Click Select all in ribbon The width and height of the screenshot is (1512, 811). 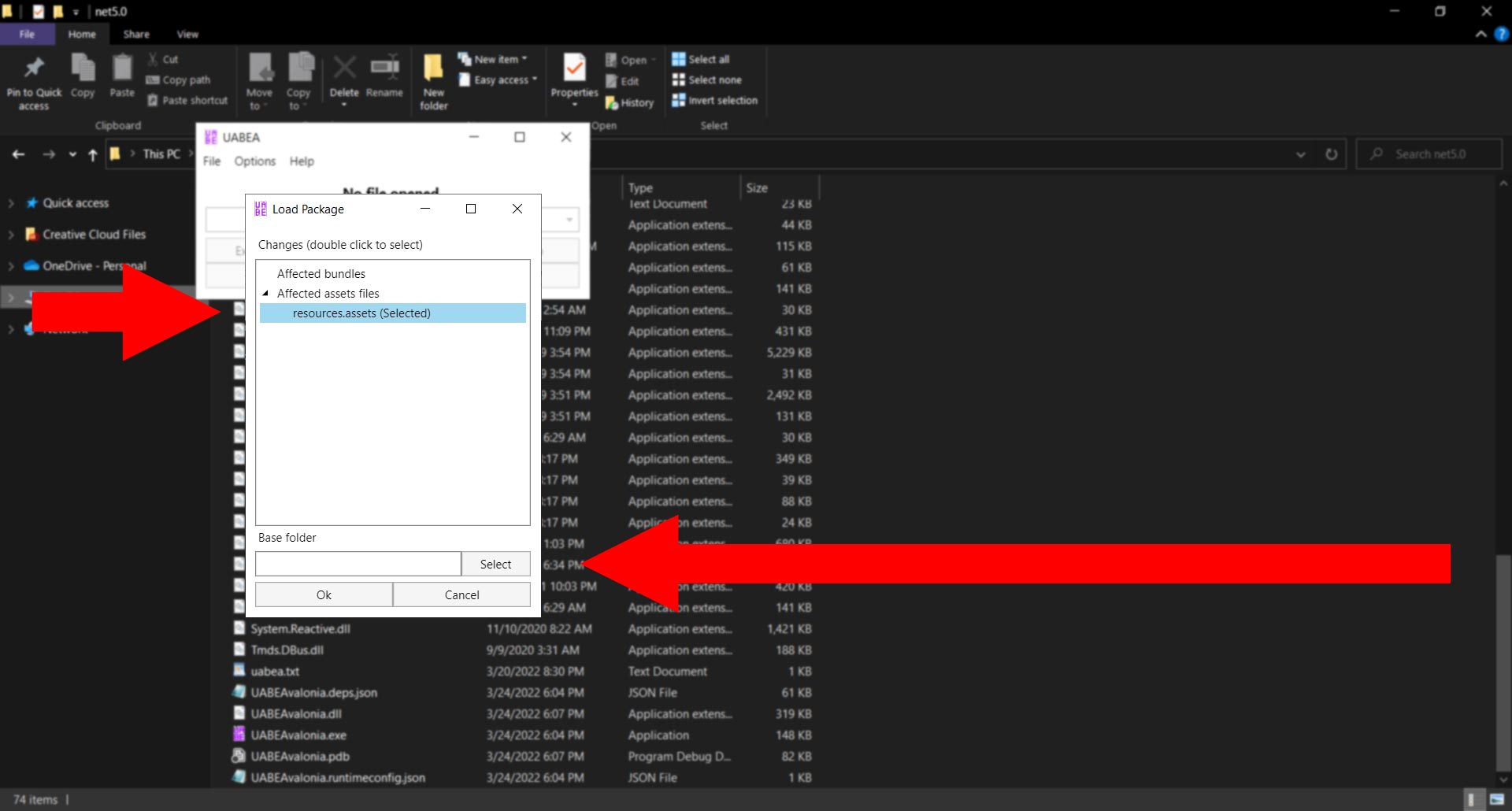pyautogui.click(x=701, y=59)
